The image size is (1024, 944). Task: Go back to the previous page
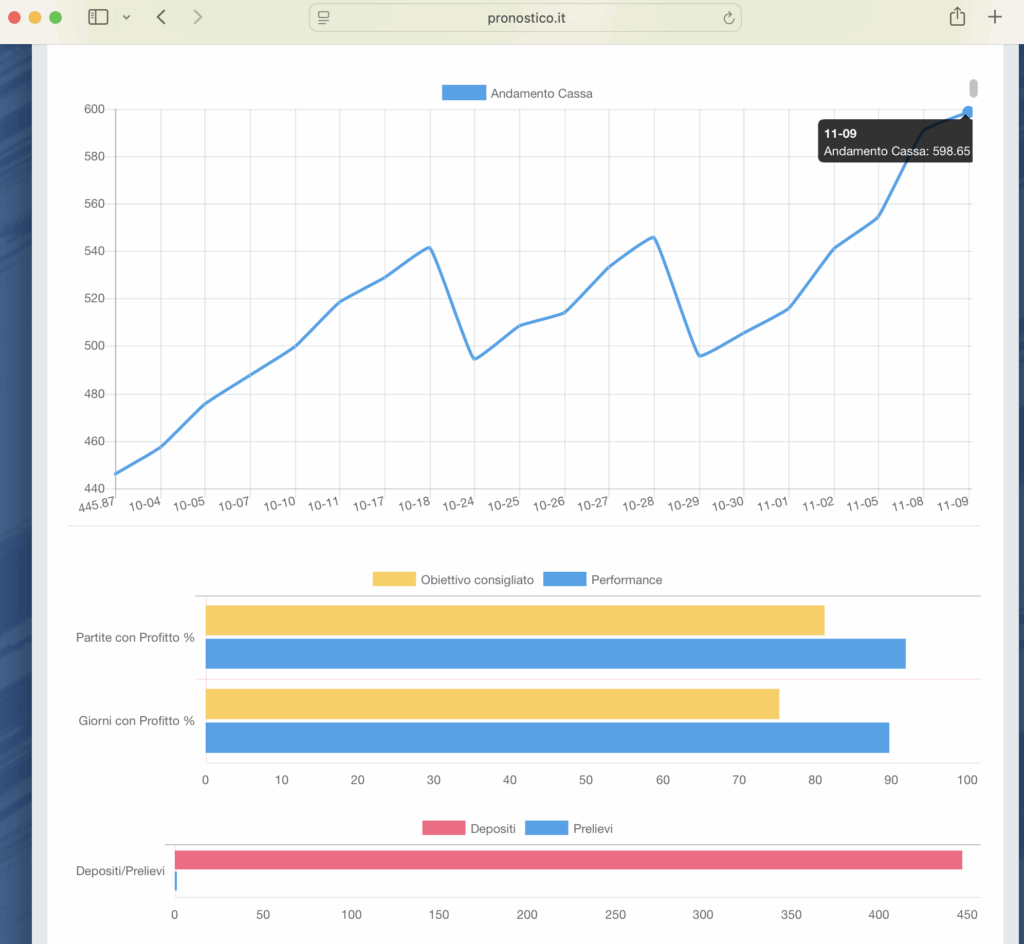click(161, 17)
